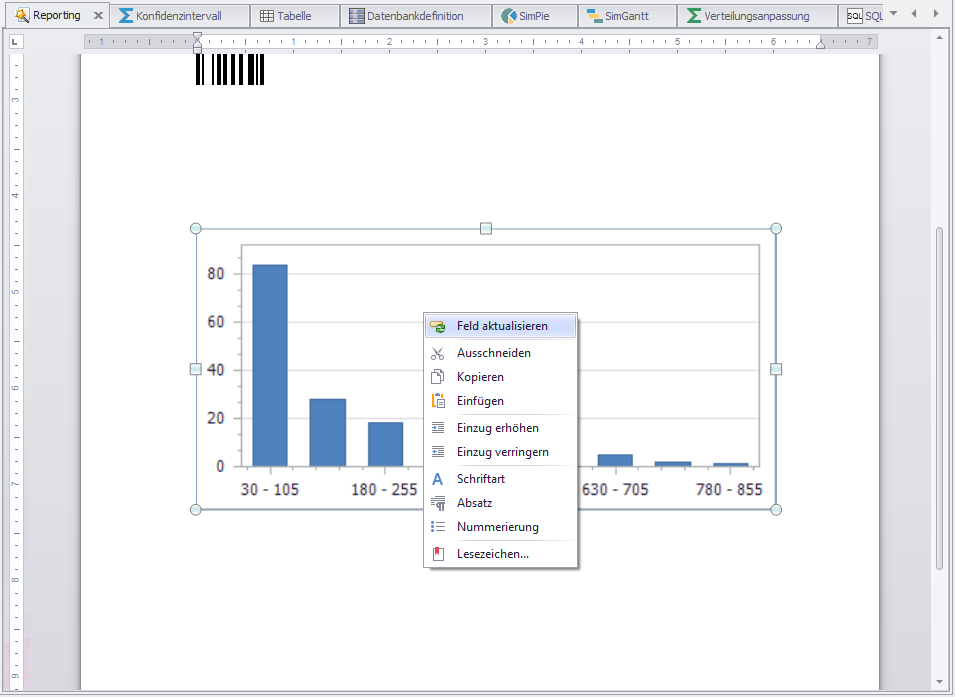Click the scissors icon beside Ausschneiden
Screen dimensions: 955x697
click(x=437, y=353)
